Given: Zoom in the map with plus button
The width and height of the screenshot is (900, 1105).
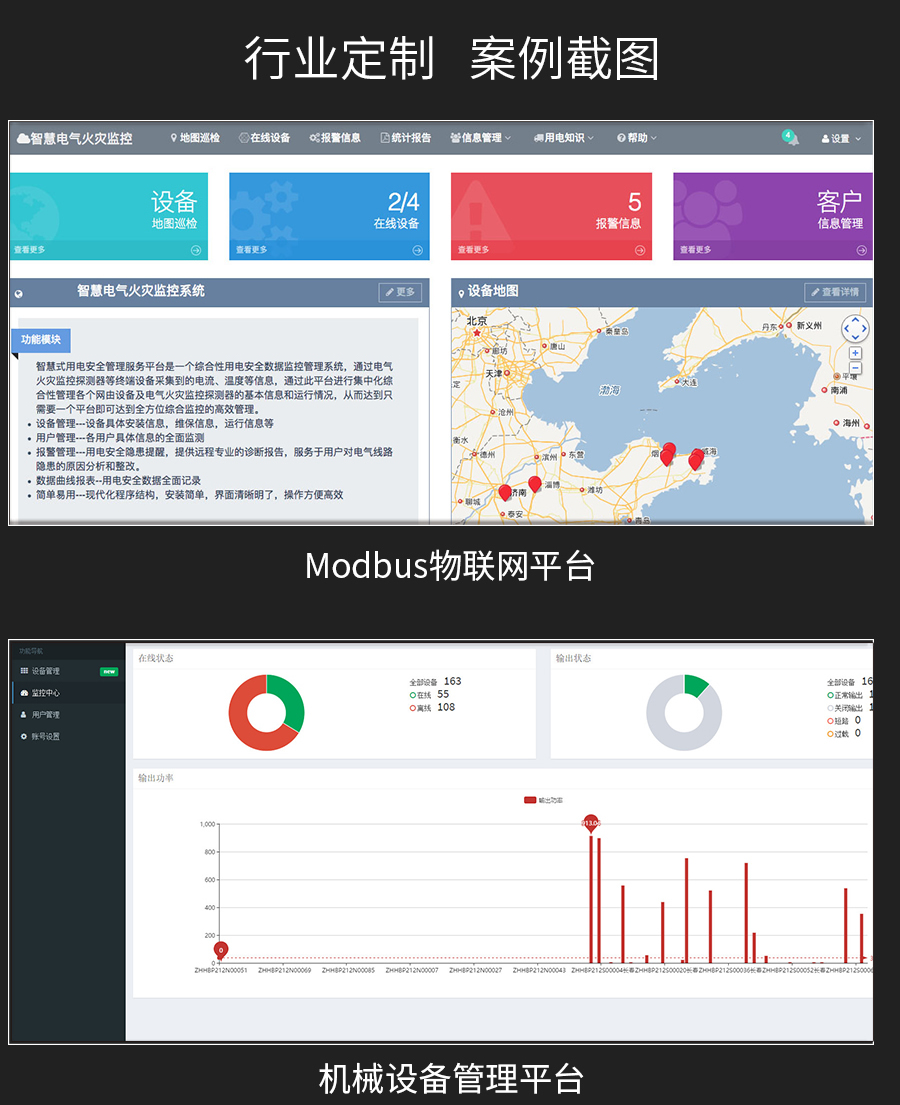Looking at the screenshot, I should point(855,353).
